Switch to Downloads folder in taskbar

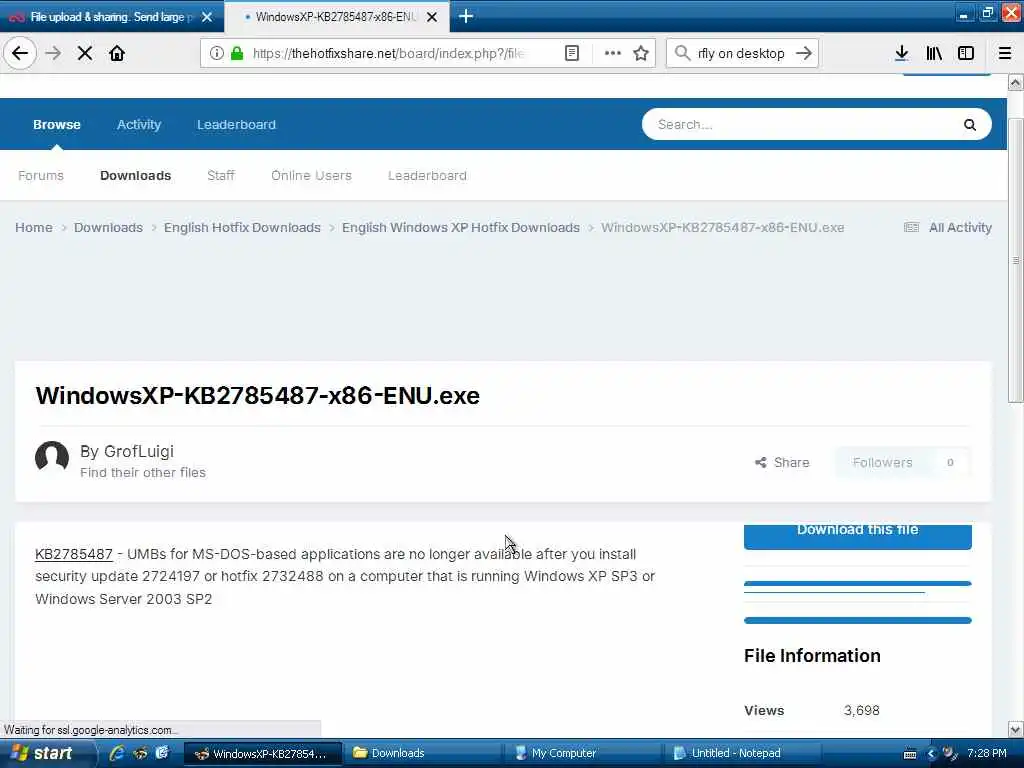(423, 753)
